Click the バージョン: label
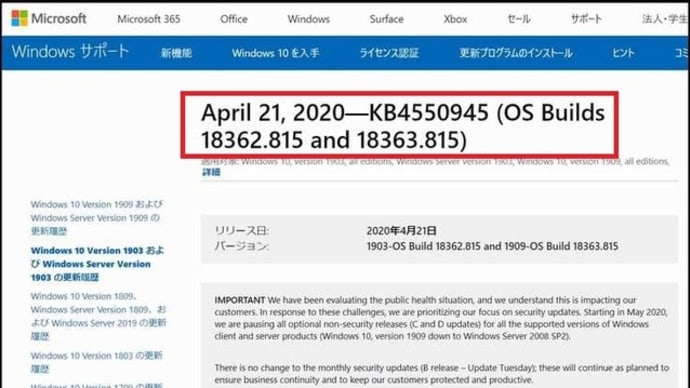The height and width of the screenshot is (388, 690). [x=242, y=246]
